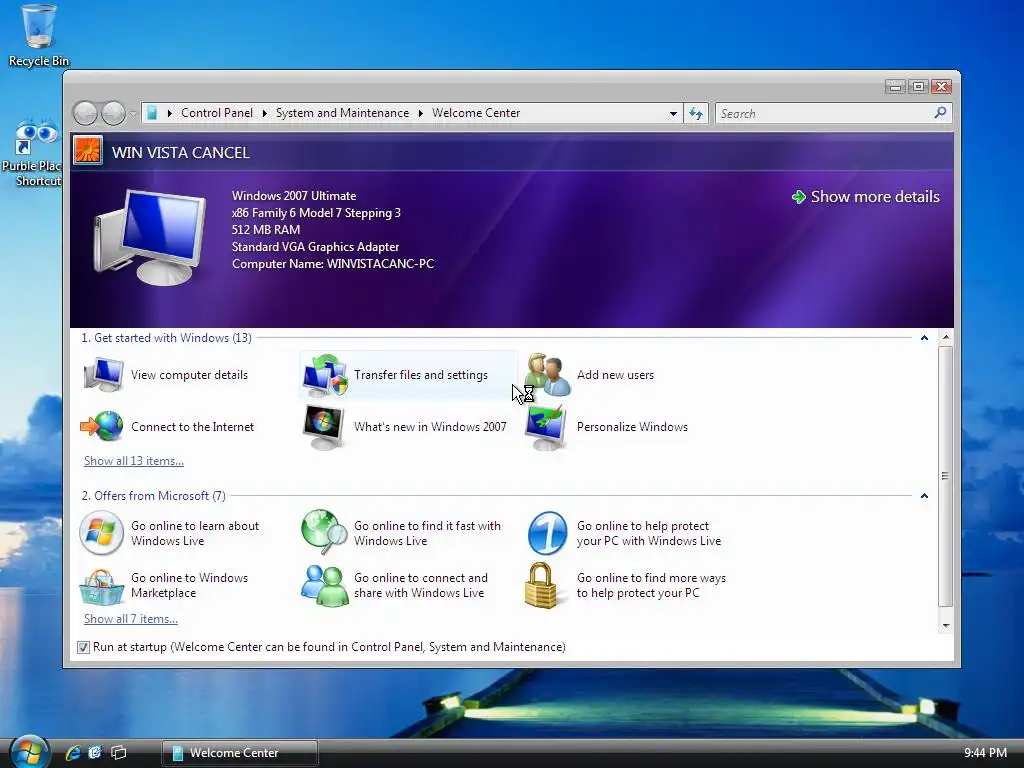
Task: Open Recycle Bin on the desktop
Action: [39, 35]
